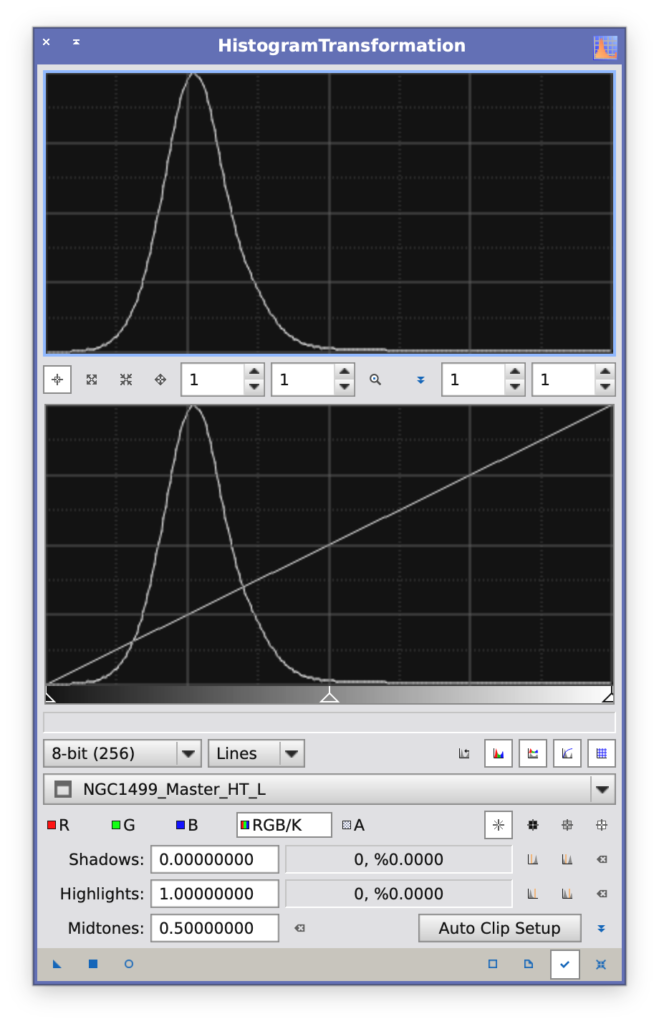Select the R red channel

click(57, 825)
